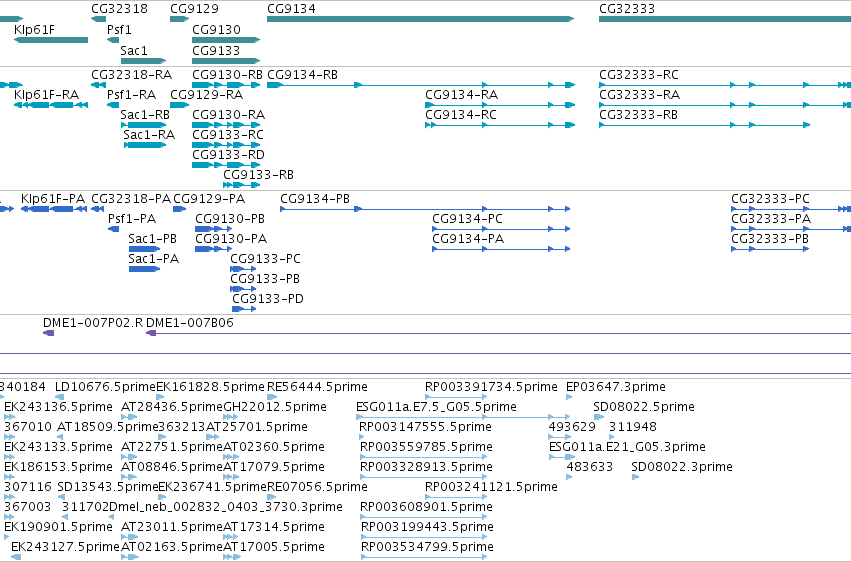The image size is (851, 562).
Task: Click the RP003534799.5prime EST
Action: (424, 557)
